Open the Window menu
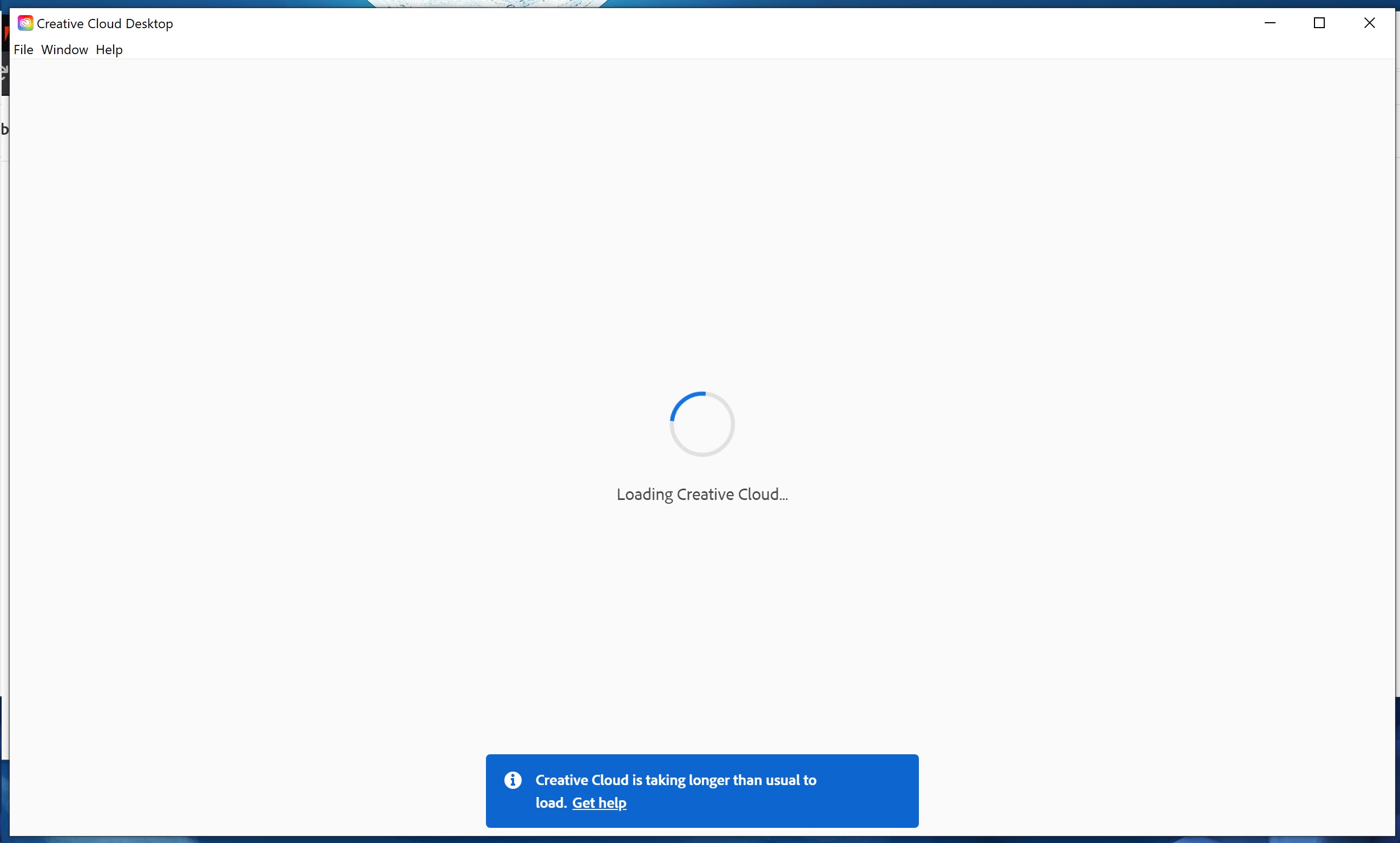Image resolution: width=1400 pixels, height=843 pixels. pos(64,50)
